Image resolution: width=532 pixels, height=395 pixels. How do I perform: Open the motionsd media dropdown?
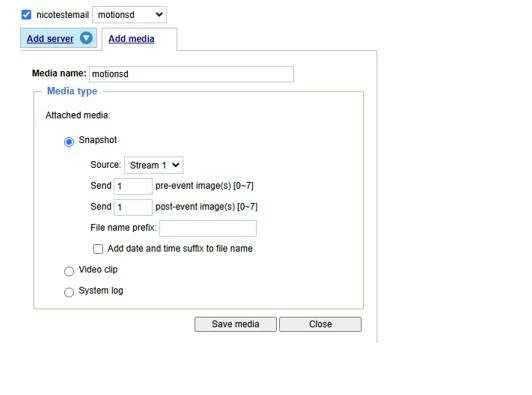pyautogui.click(x=129, y=15)
